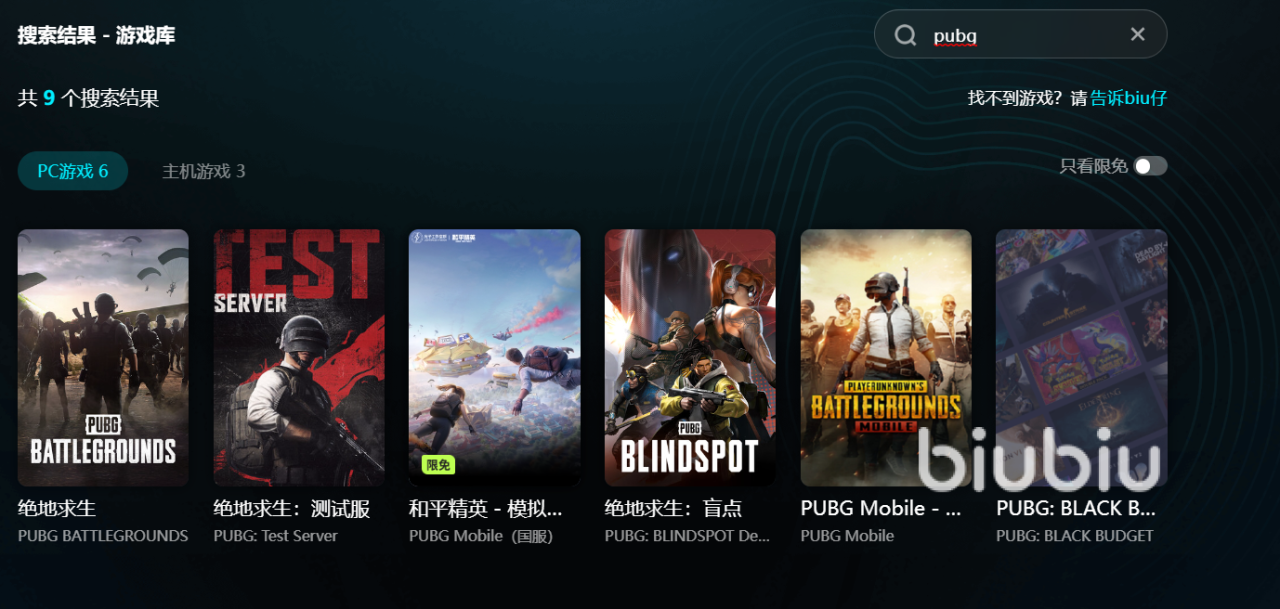Image resolution: width=1280 pixels, height=609 pixels.
Task: Toggle the 只看限免 switch
Action: [x=1150, y=166]
